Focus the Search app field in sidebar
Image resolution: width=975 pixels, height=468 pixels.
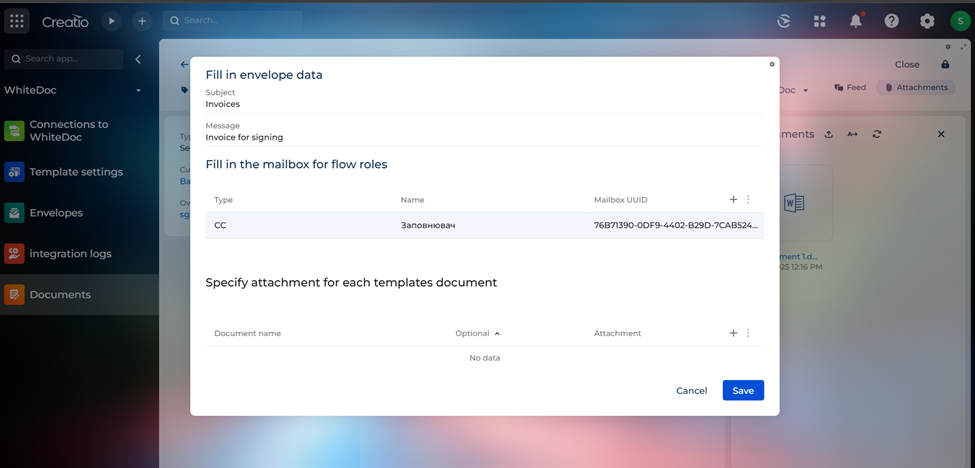click(63, 59)
